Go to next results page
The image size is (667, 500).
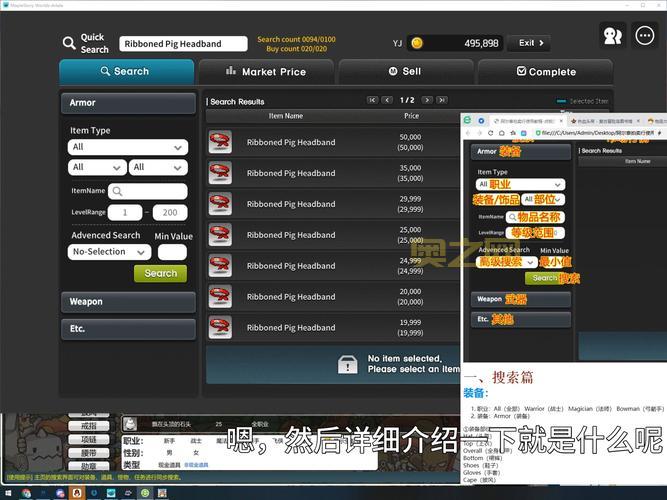pos(427,100)
